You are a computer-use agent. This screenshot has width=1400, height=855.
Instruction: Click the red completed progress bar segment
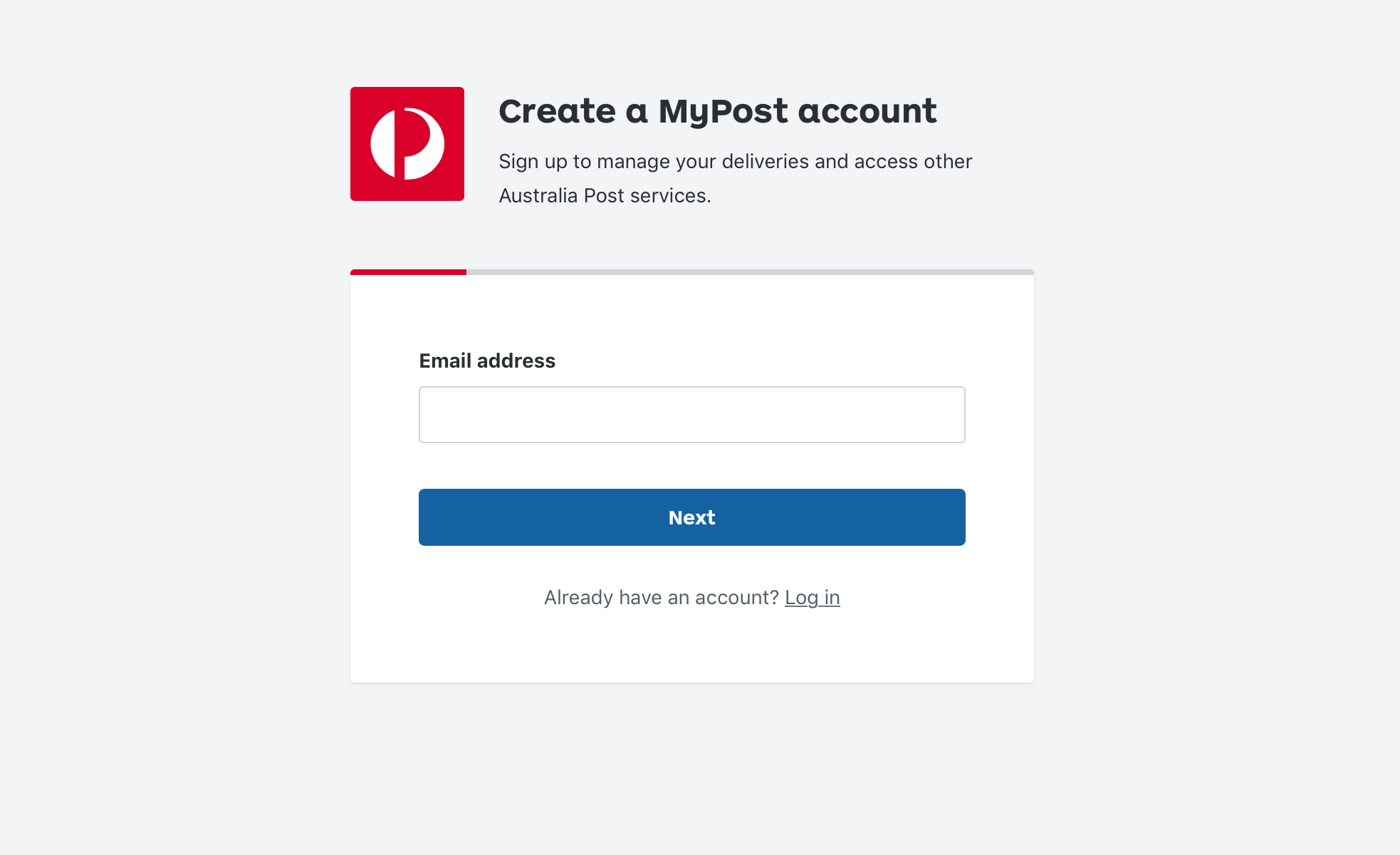pyautogui.click(x=408, y=272)
